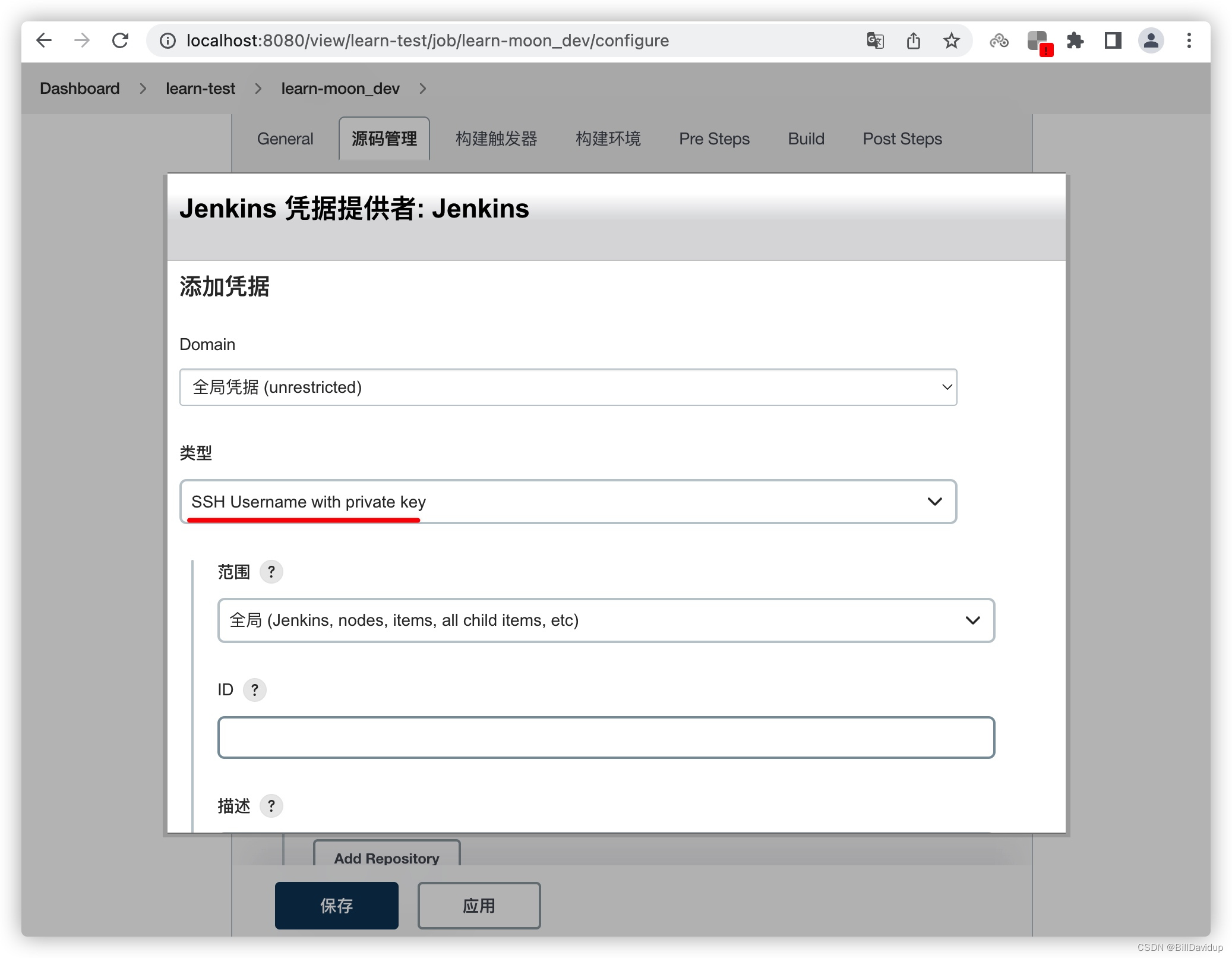Open the learn-test breadcrumb link
The width and height of the screenshot is (1232, 958).
click(x=200, y=89)
